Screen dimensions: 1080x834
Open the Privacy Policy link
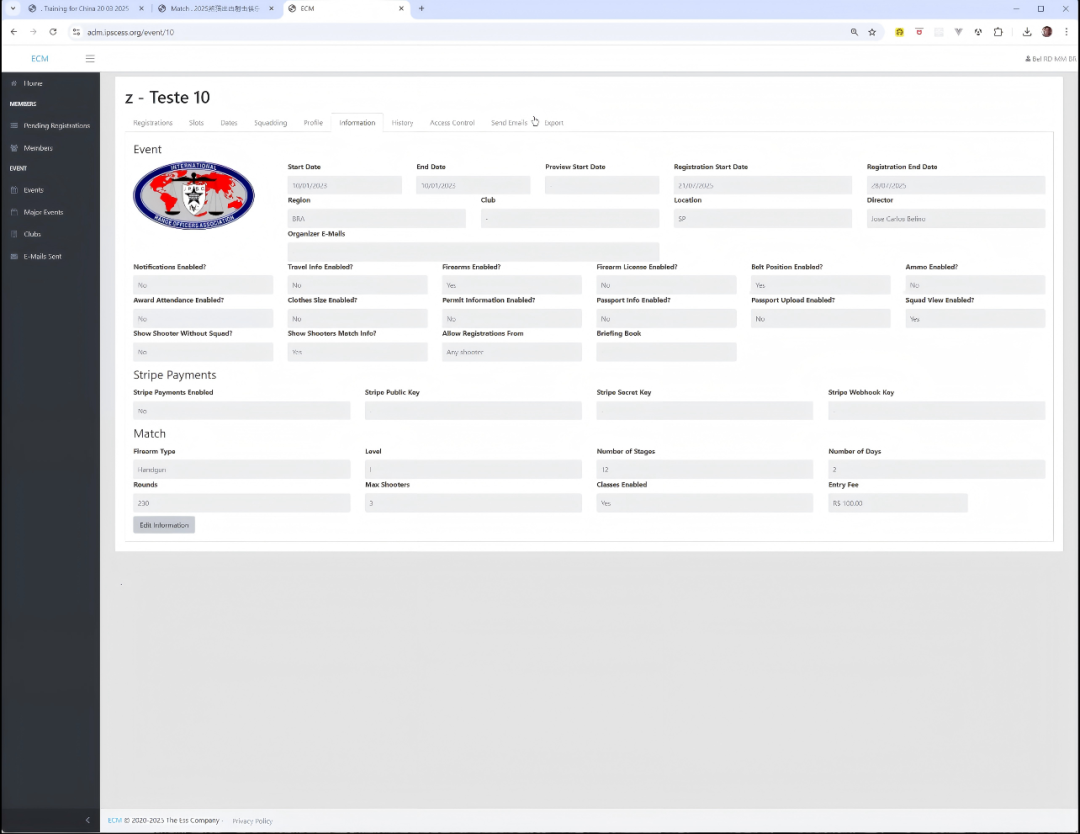click(252, 821)
